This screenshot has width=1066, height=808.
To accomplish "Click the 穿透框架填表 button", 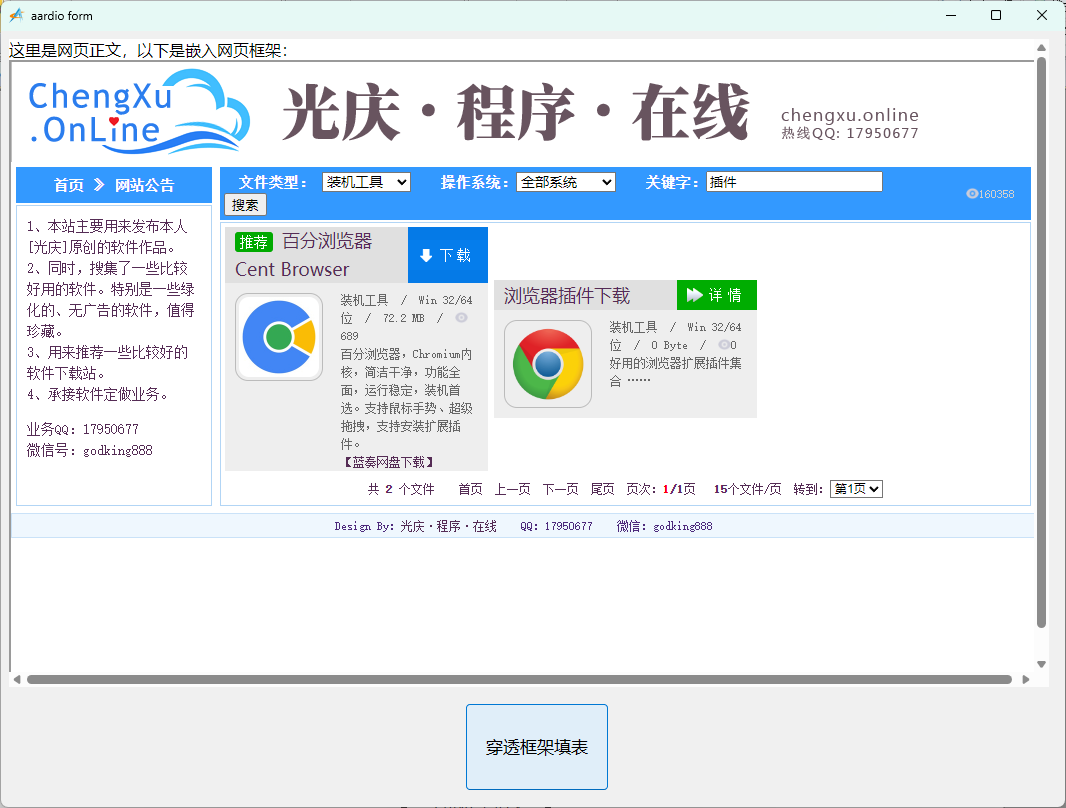I will coord(537,747).
